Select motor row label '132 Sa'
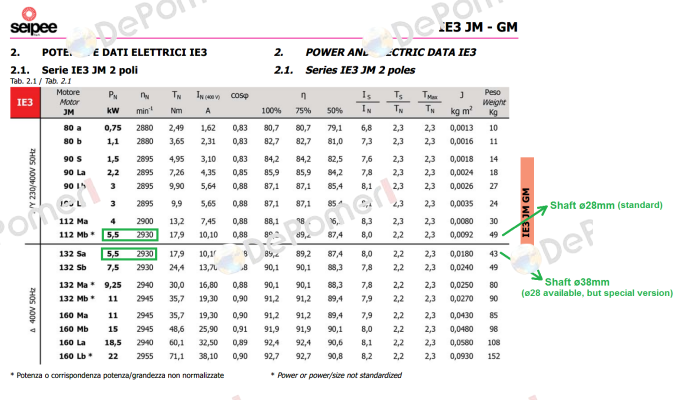 (x=73, y=254)
